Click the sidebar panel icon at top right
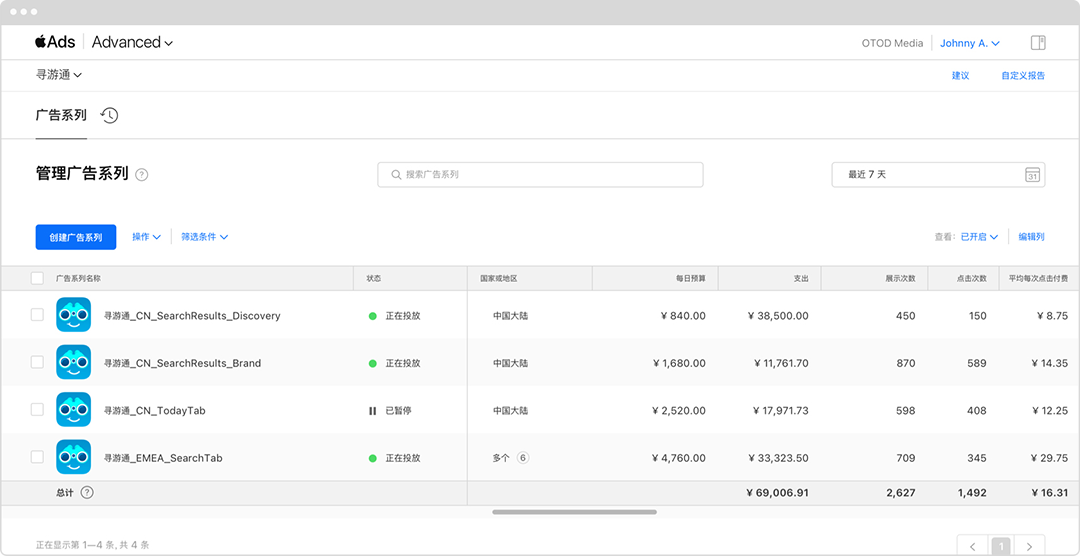 click(x=1038, y=43)
